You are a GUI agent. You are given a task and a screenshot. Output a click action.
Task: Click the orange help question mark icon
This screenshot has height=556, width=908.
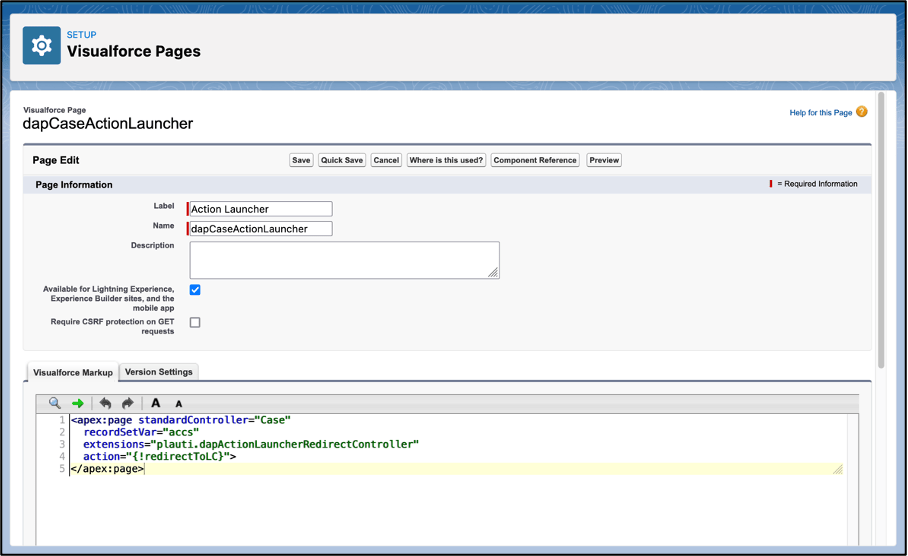862,112
